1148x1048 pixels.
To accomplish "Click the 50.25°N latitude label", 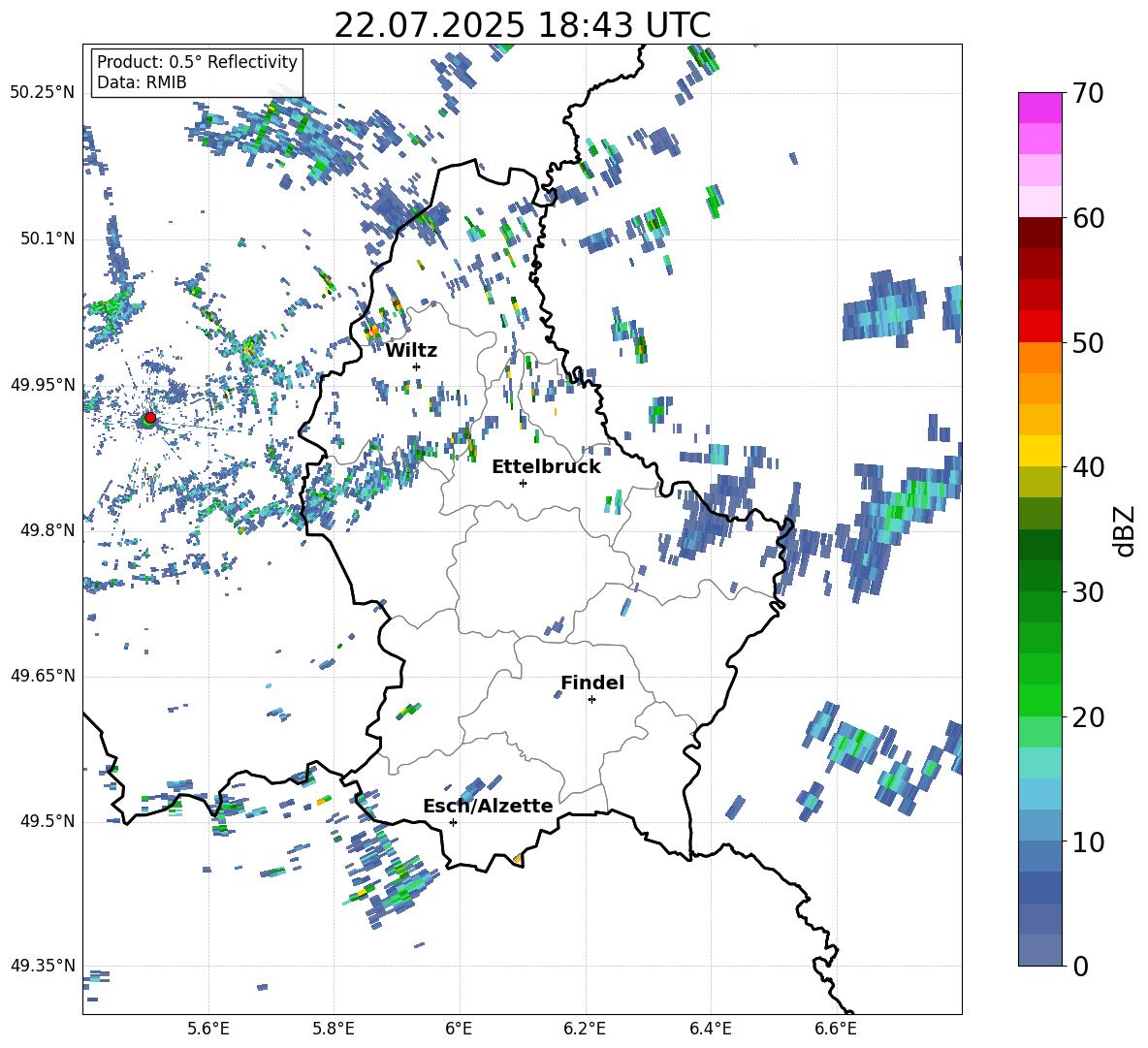I will point(43,93).
